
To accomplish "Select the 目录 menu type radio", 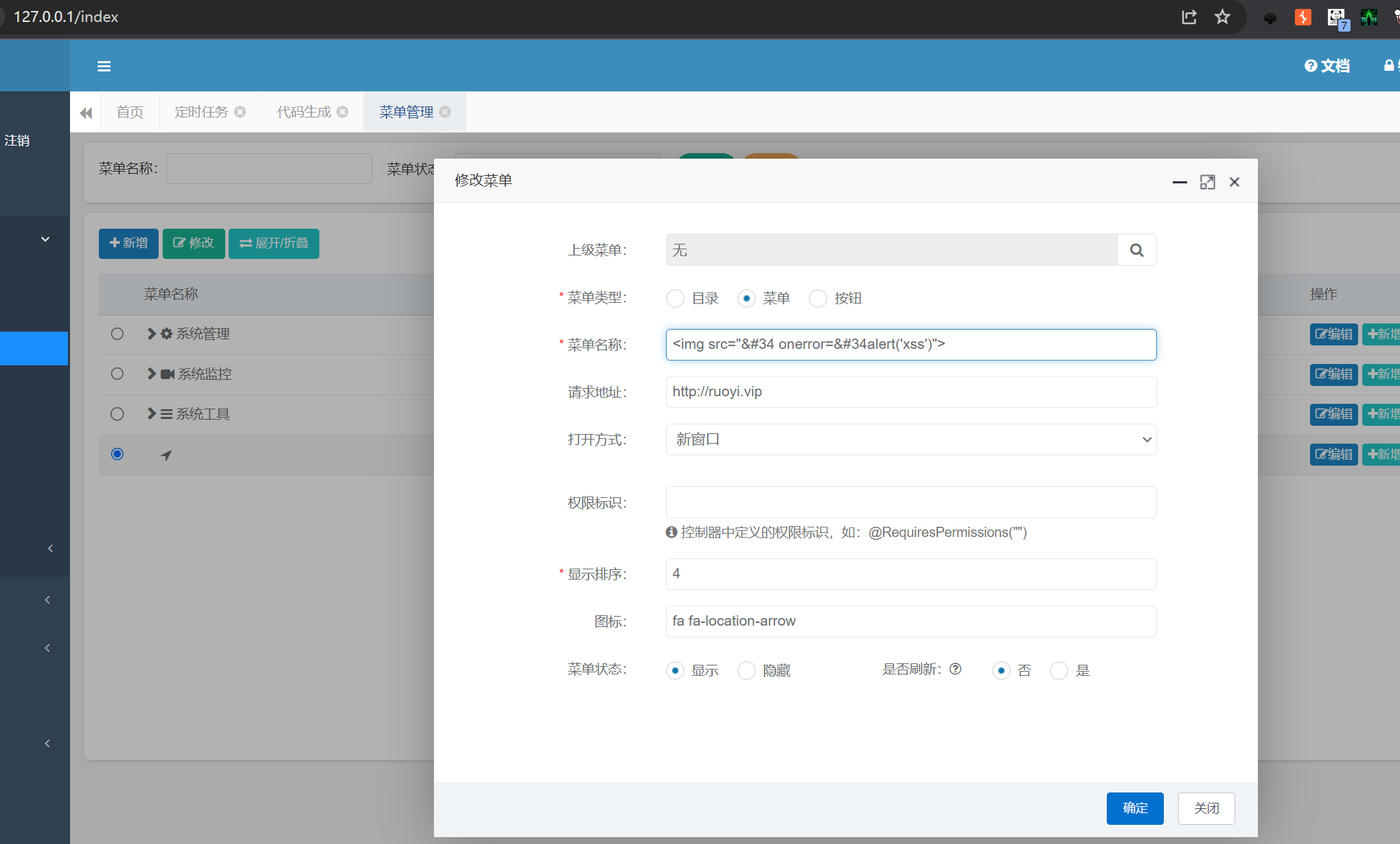I will click(676, 298).
